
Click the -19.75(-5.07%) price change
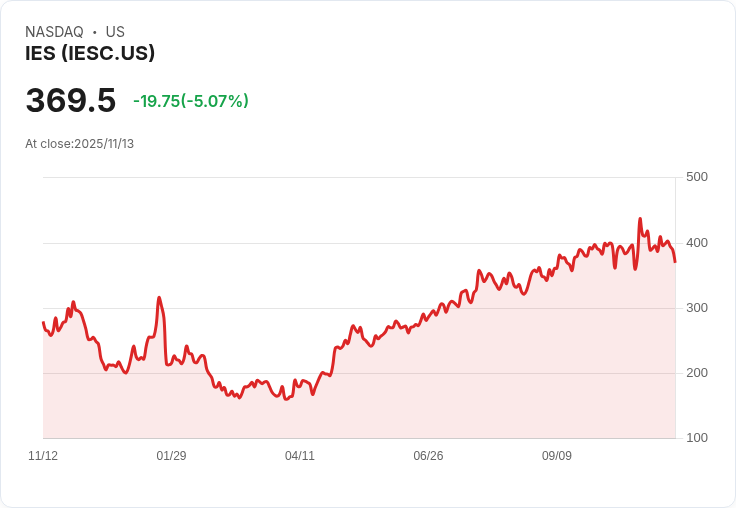tap(190, 101)
